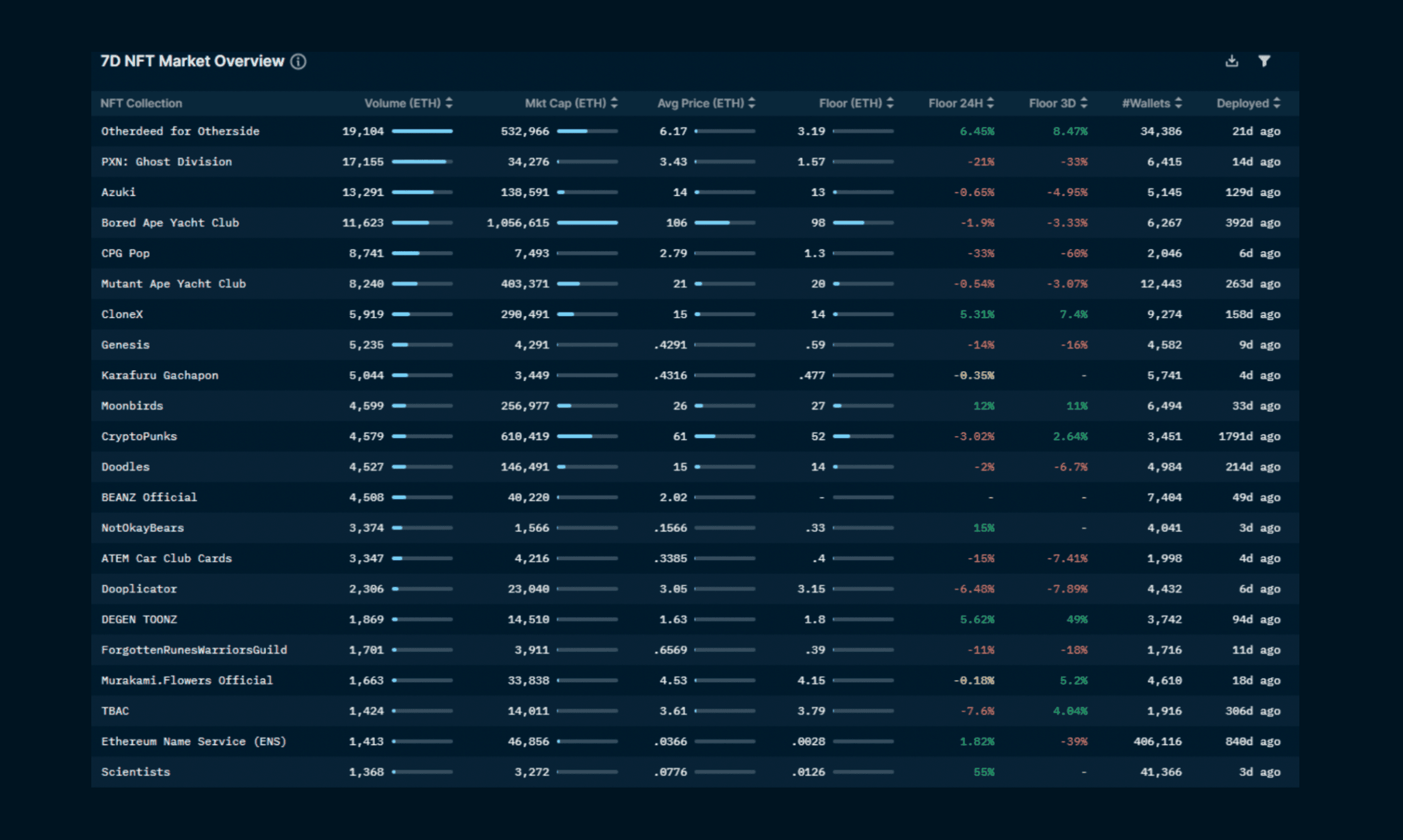Screen dimensions: 1403x840
Task: Select Genesis collection name
Action: 125,345
